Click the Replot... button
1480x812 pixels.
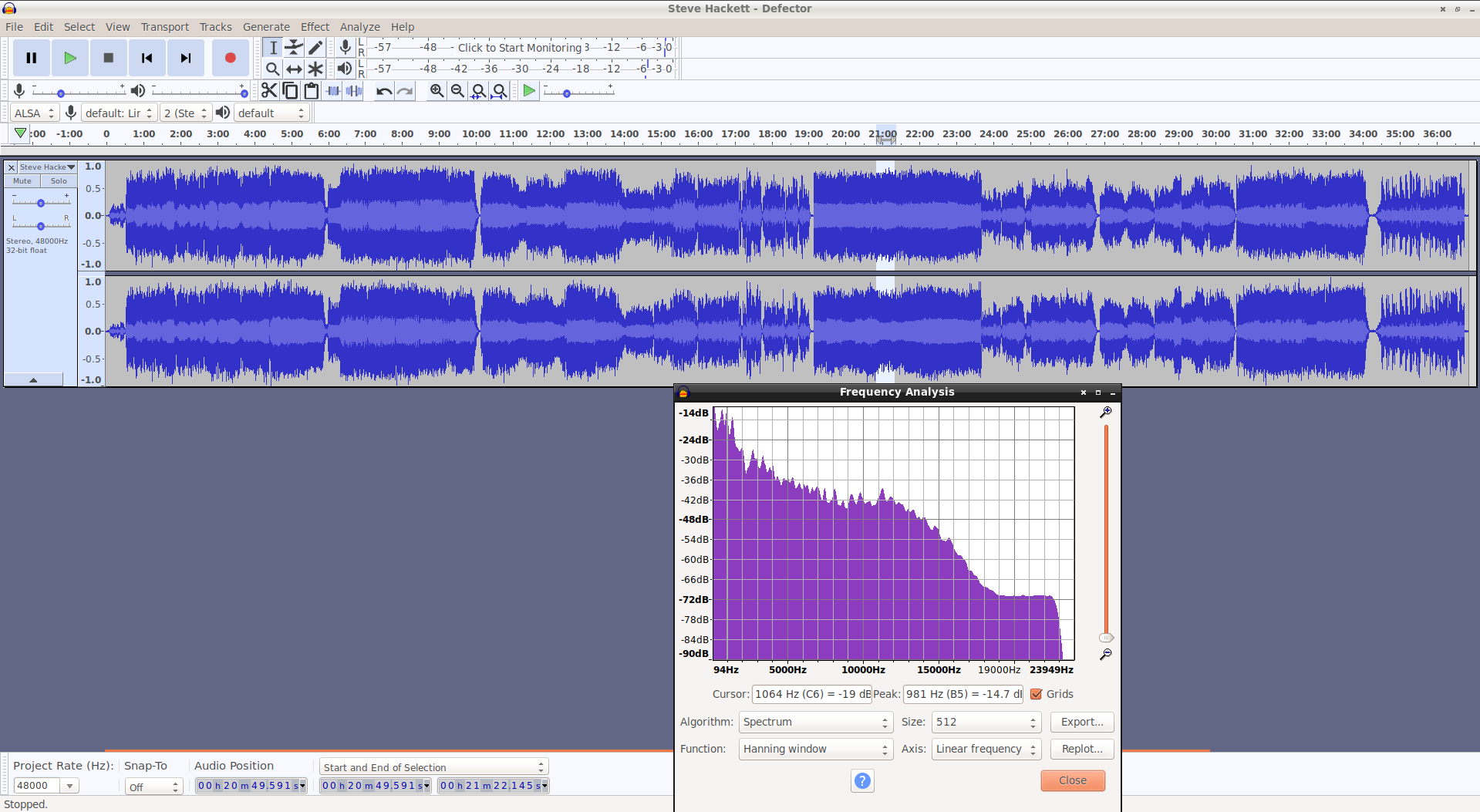click(x=1082, y=749)
